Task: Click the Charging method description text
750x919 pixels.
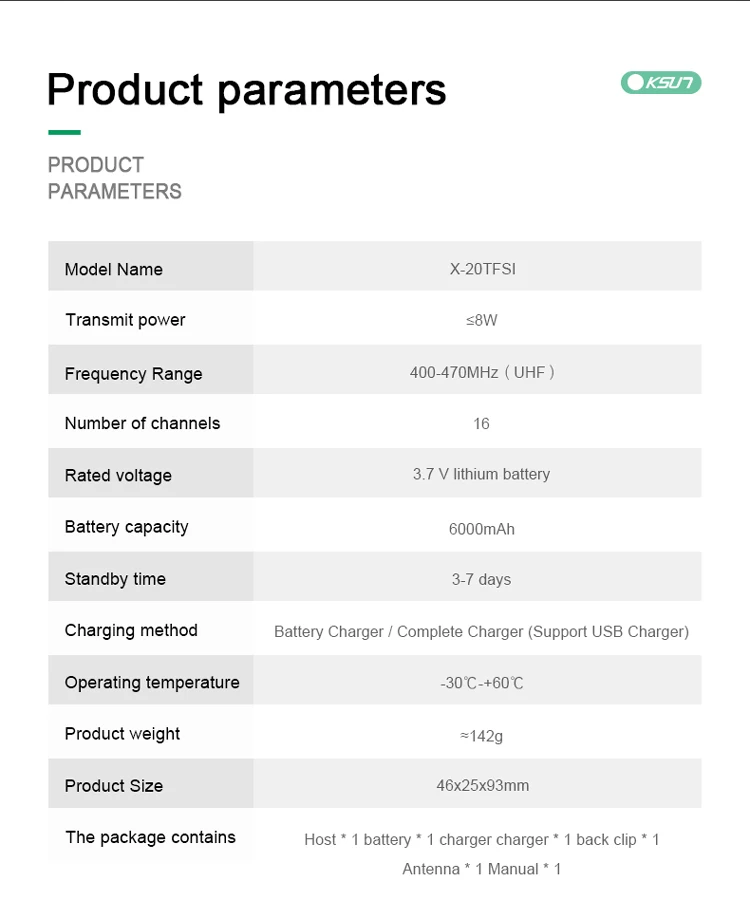Action: (x=481, y=632)
